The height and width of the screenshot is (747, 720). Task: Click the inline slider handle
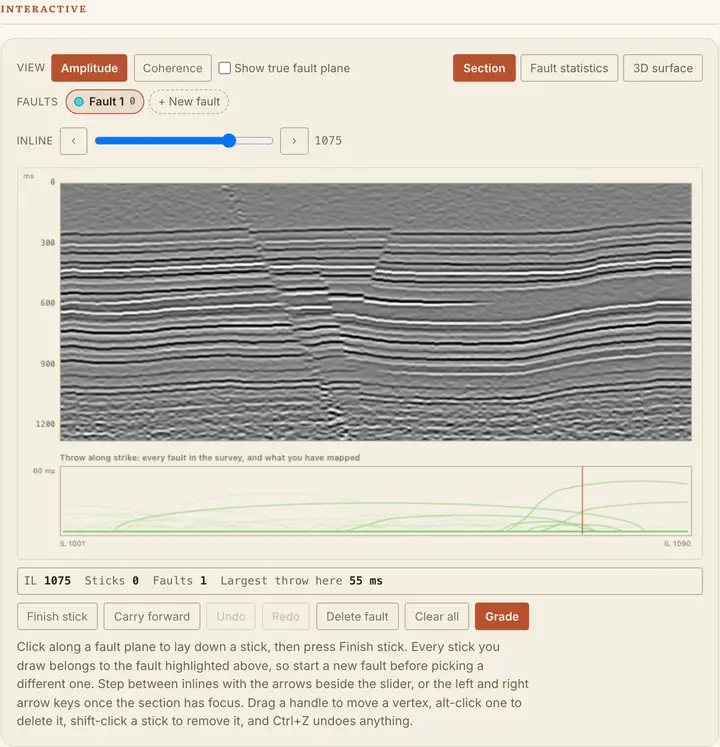pos(229,141)
